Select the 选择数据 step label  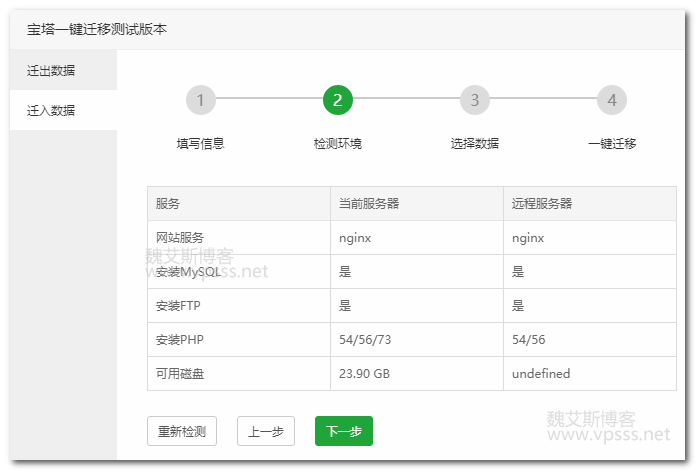pos(475,144)
